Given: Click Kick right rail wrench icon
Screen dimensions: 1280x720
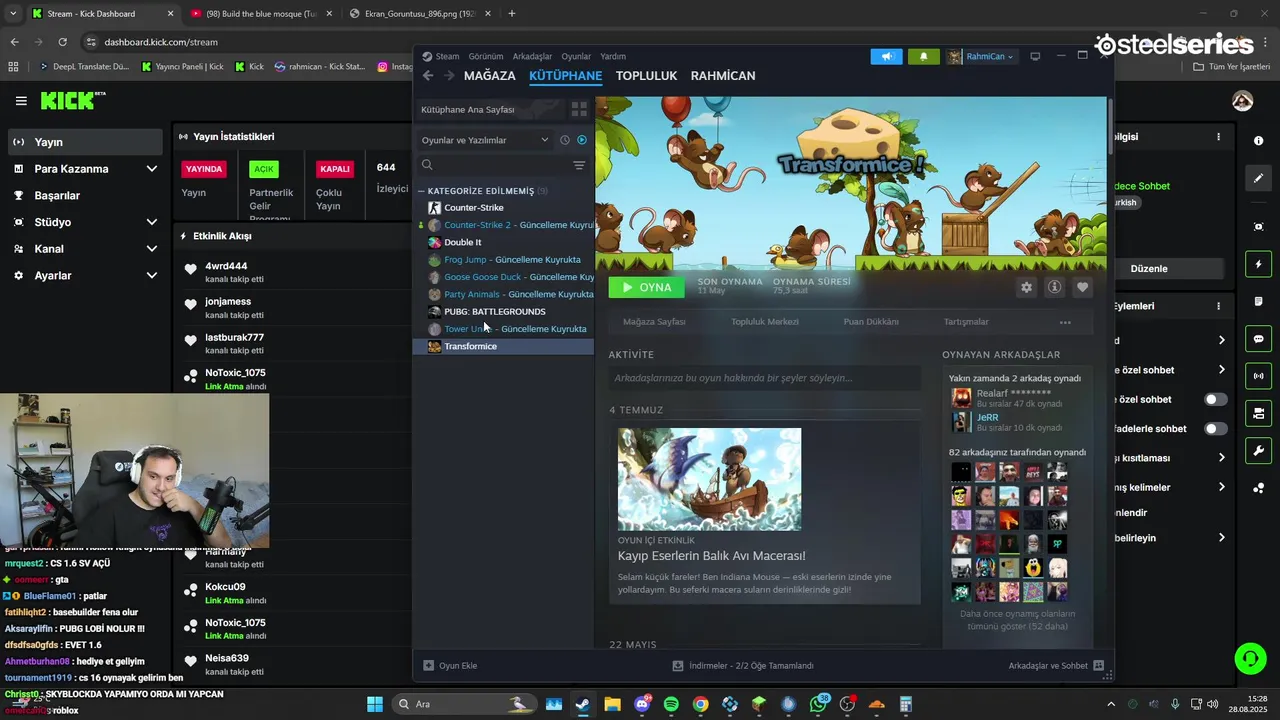Looking at the screenshot, I should tap(1258, 450).
